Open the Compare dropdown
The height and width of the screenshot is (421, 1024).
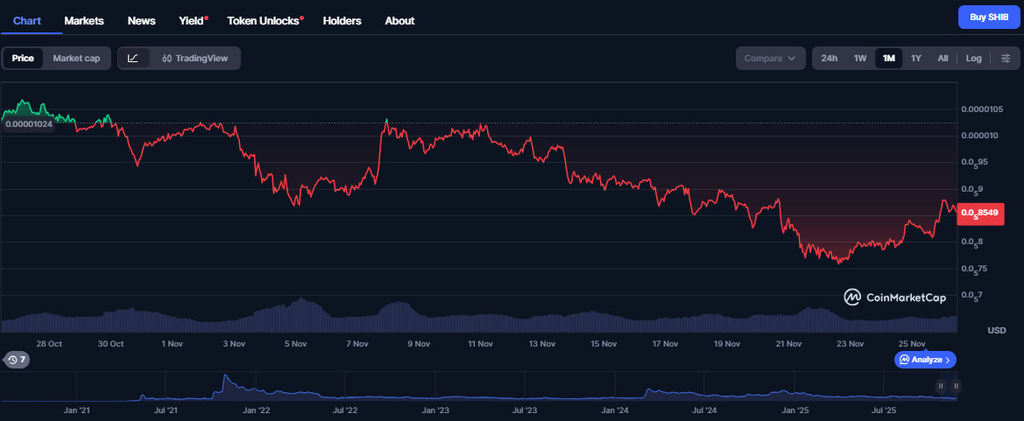click(x=770, y=58)
